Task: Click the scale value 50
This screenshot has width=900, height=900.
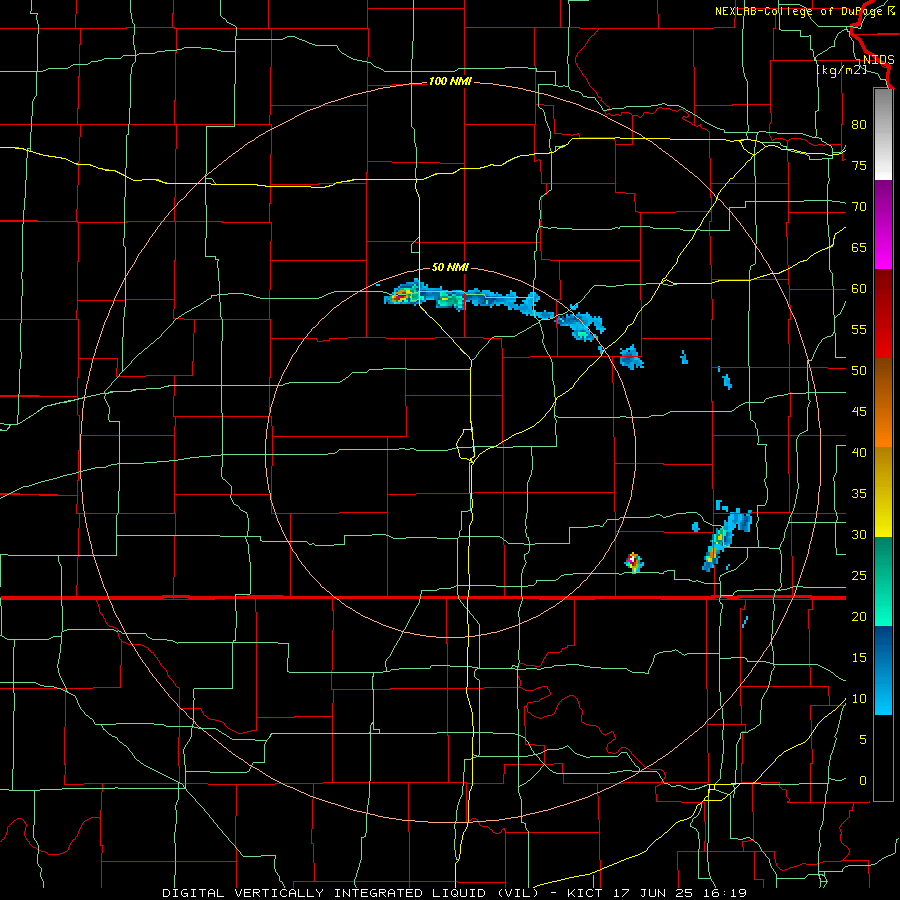Action: point(859,371)
